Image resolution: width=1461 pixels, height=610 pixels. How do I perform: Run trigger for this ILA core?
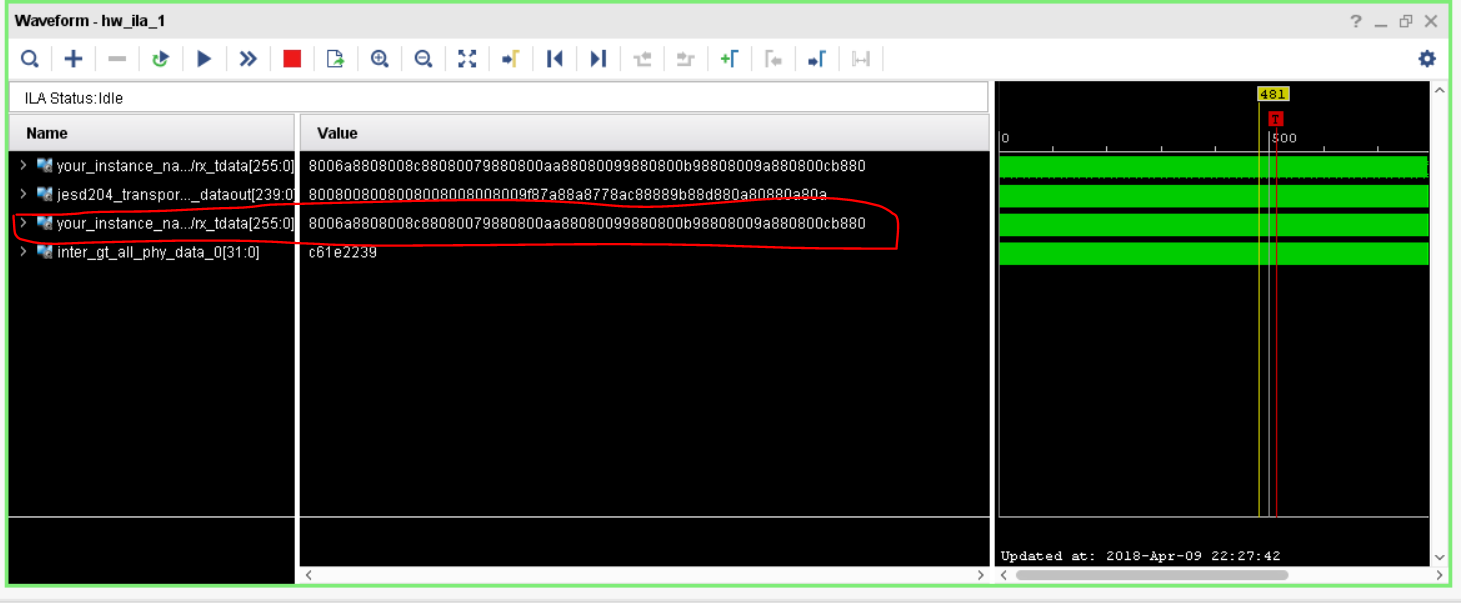click(x=204, y=59)
